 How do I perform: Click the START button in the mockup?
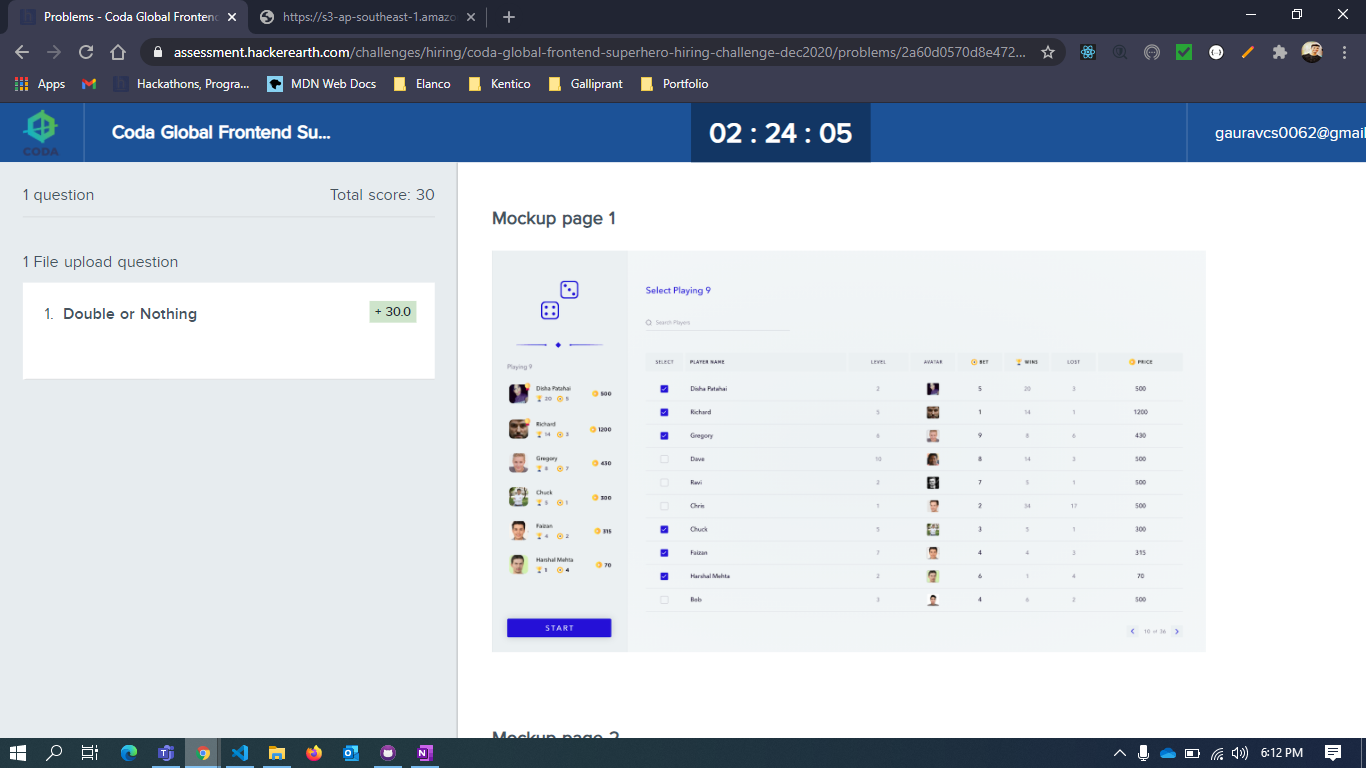tap(559, 628)
